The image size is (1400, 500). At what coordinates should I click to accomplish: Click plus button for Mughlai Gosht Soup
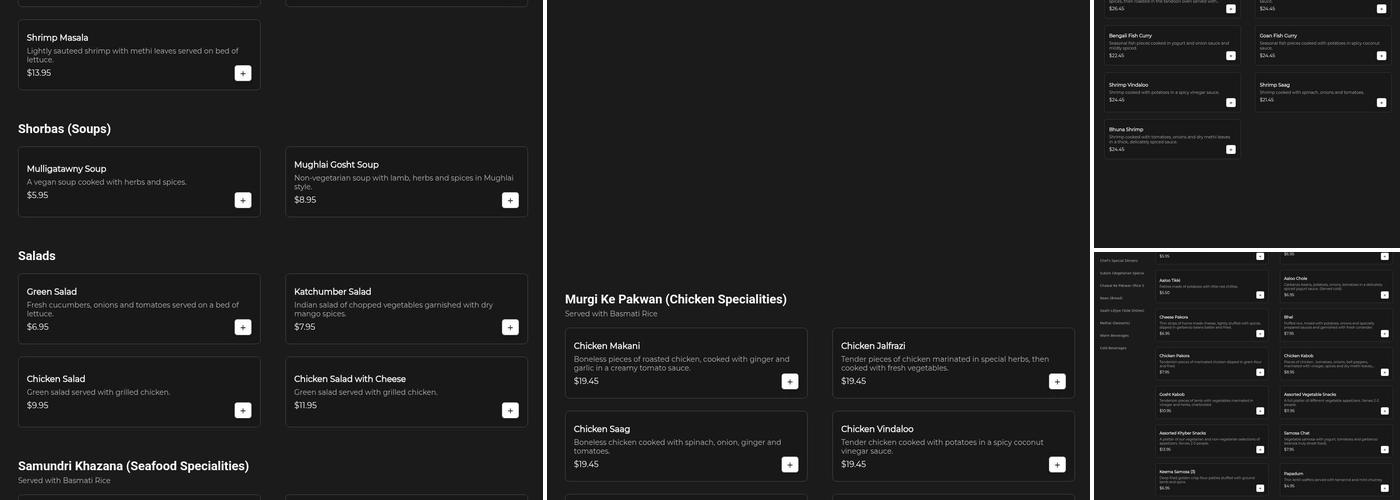click(510, 200)
